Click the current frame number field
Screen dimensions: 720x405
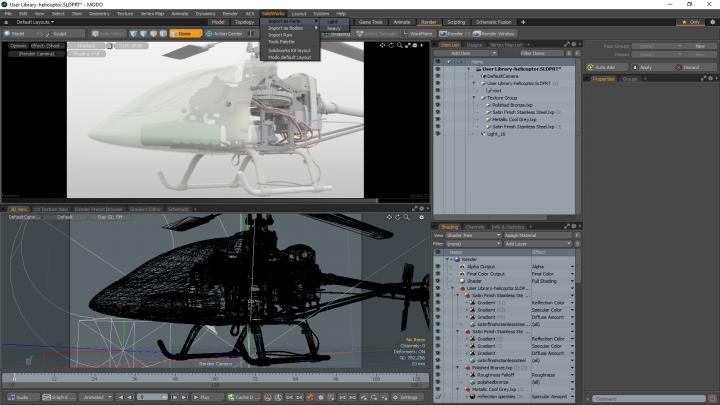click(x=152, y=397)
